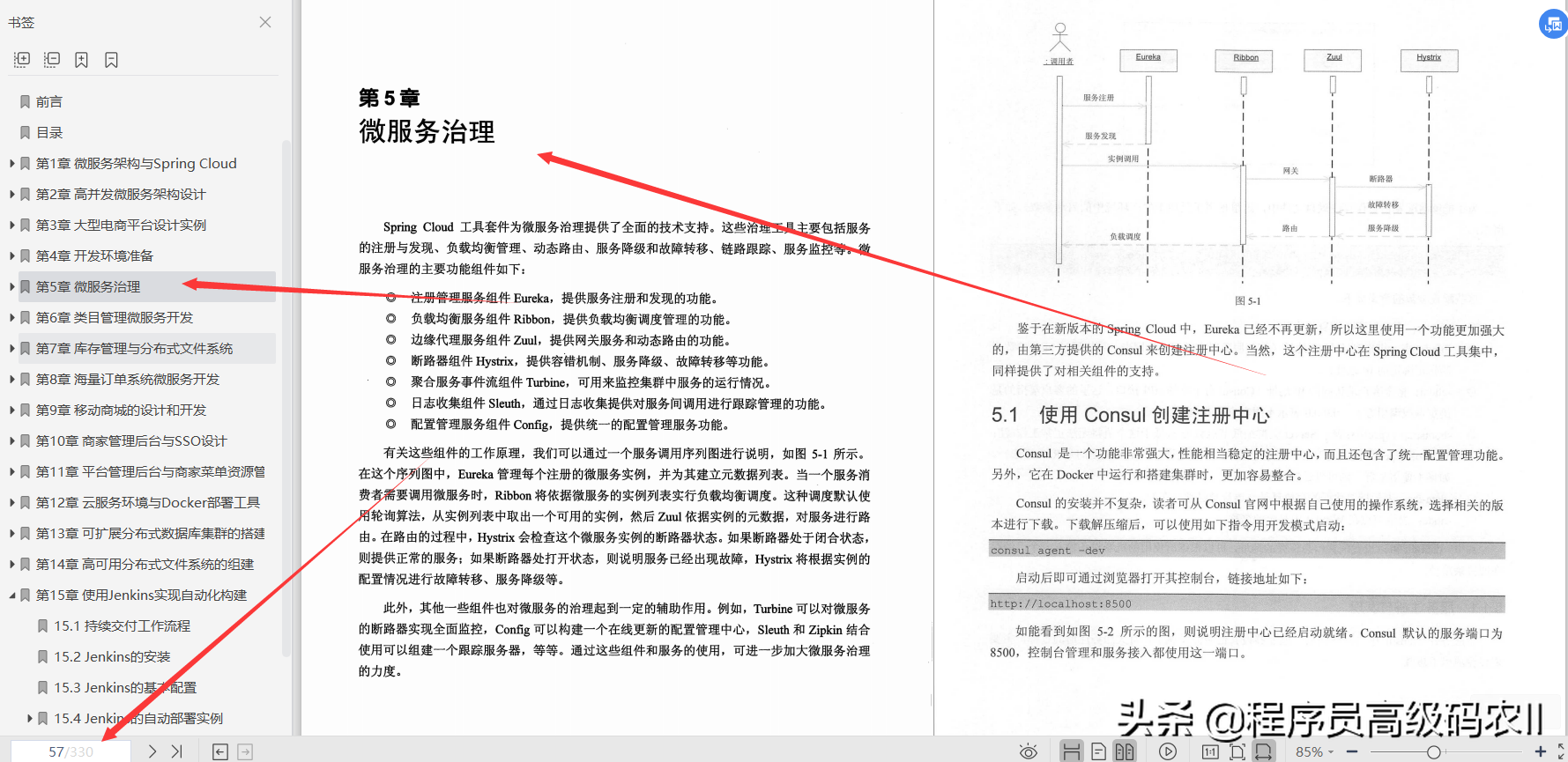1568x762 pixels.
Task: Click the bookmarks panel vertical scrollbar
Action: click(x=286, y=396)
